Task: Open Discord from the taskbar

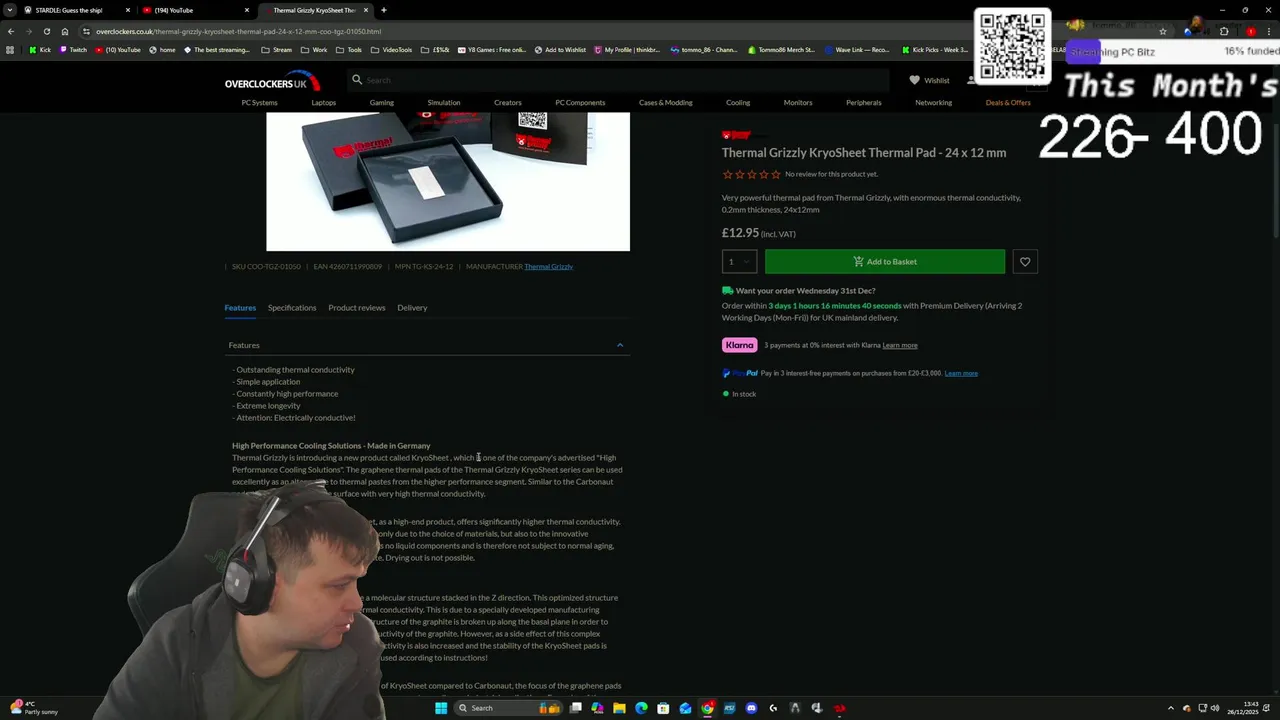Action: (x=751, y=708)
